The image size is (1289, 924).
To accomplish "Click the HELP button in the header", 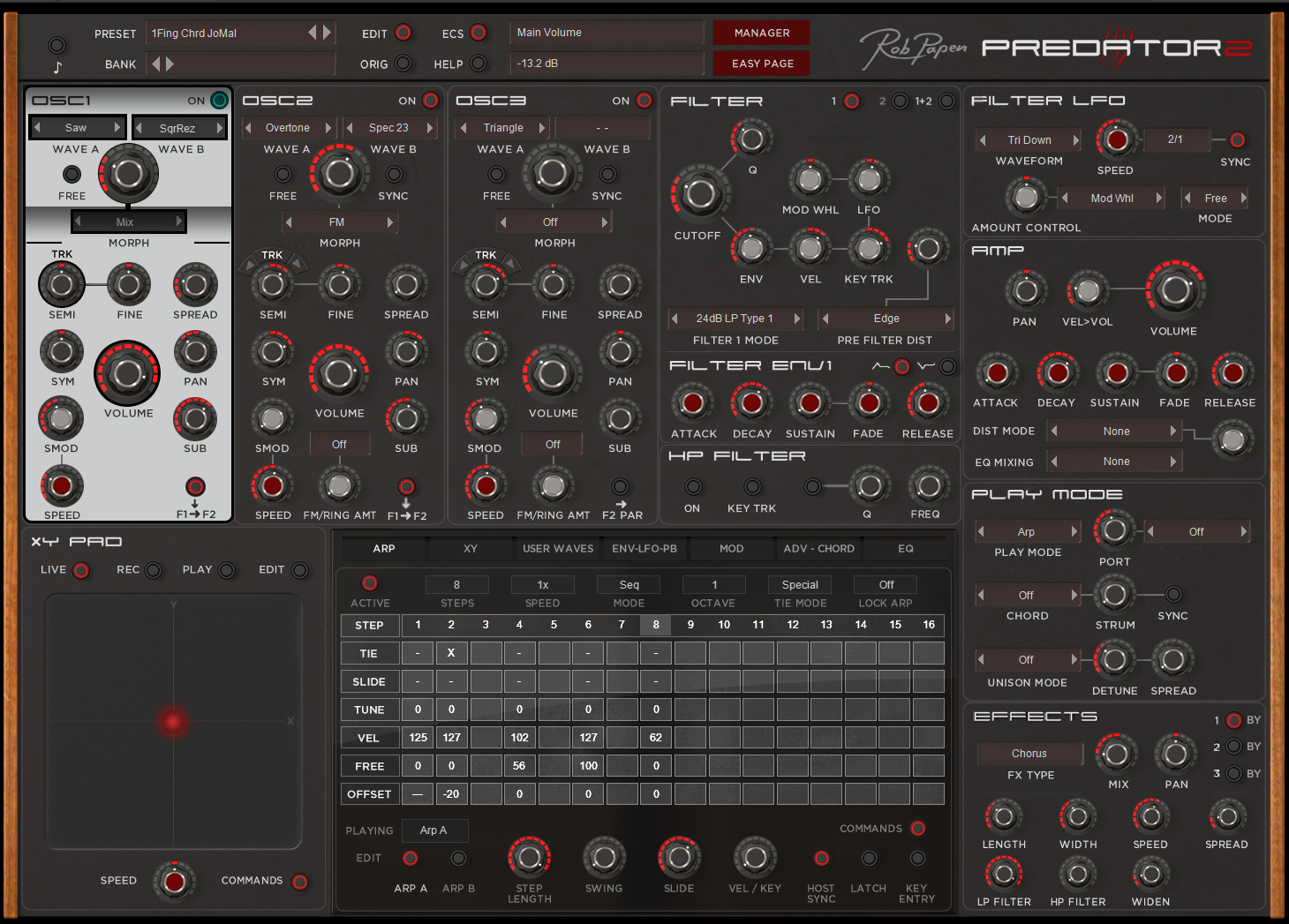I will coord(479,64).
